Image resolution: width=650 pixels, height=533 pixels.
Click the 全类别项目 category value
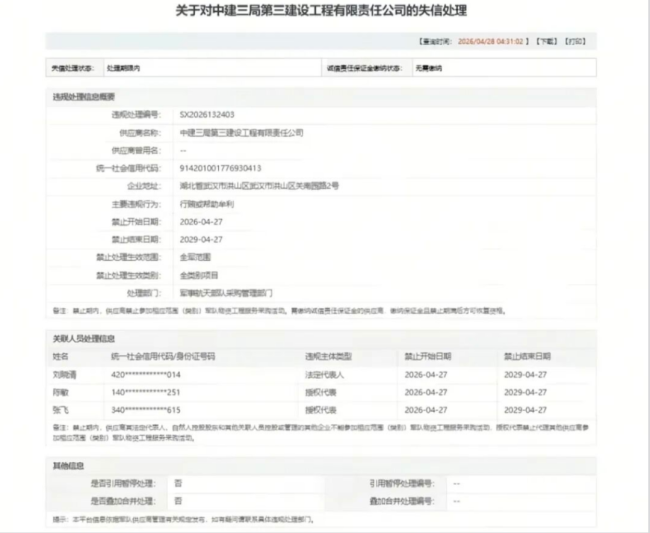(199, 275)
